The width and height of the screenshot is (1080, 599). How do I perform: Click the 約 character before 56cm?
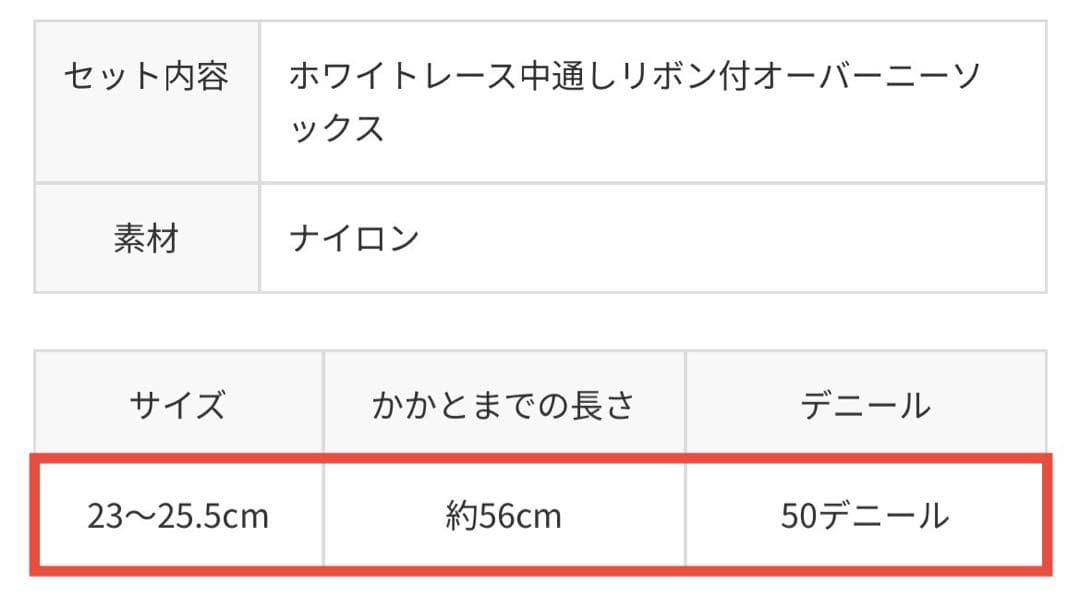pos(459,517)
